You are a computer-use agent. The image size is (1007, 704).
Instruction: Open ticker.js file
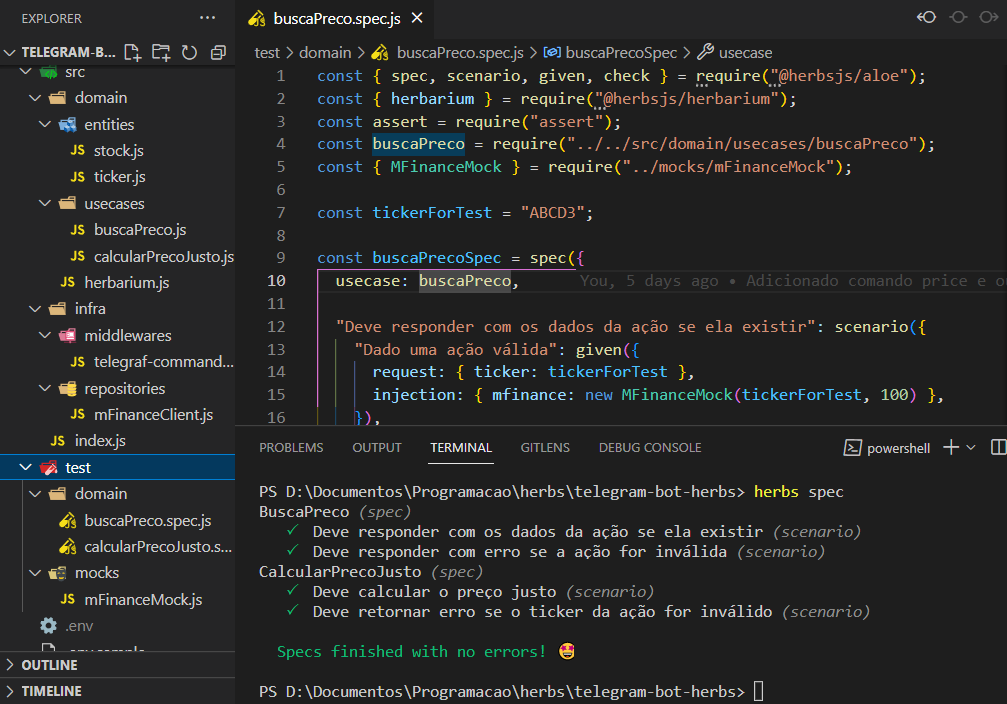coord(119,177)
